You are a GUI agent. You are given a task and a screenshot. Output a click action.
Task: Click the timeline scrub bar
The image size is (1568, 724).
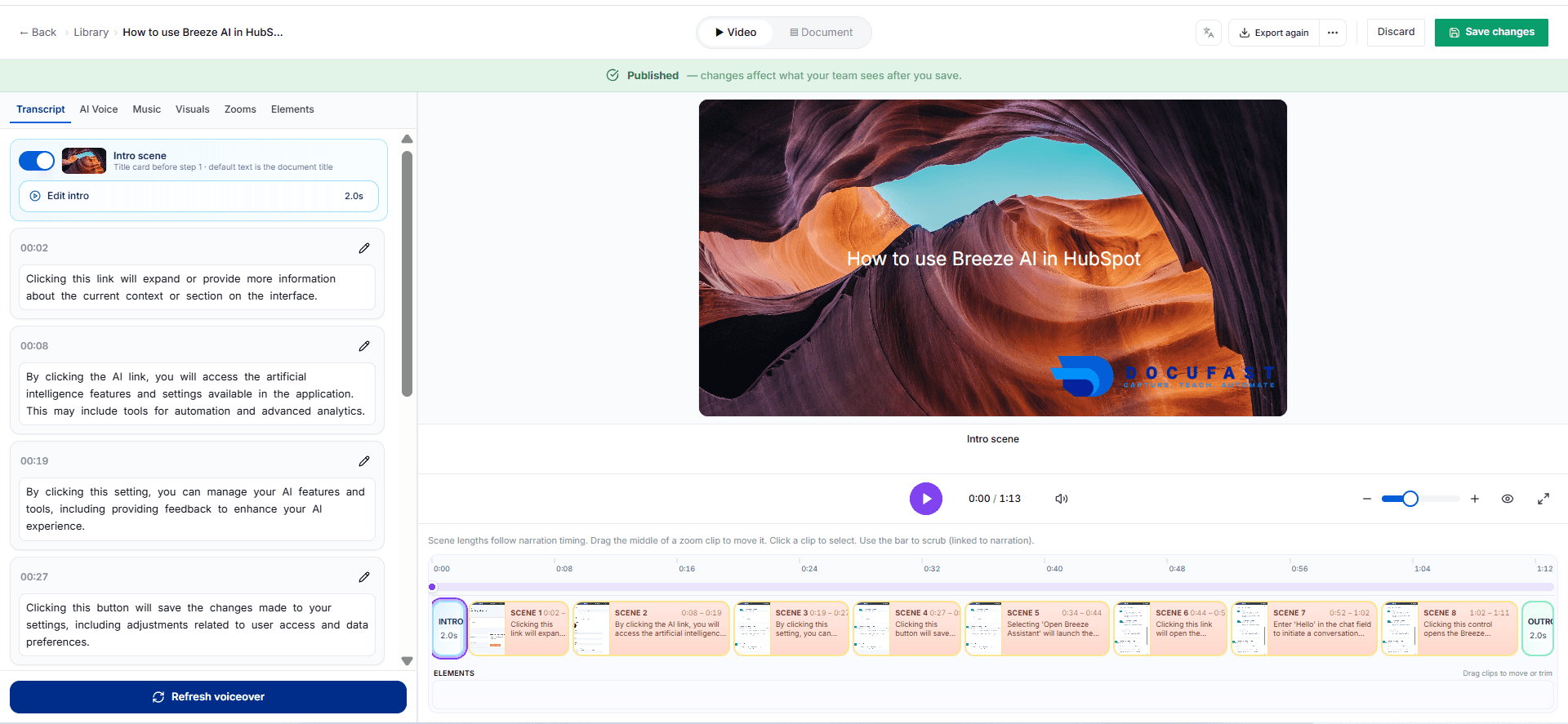[992, 587]
